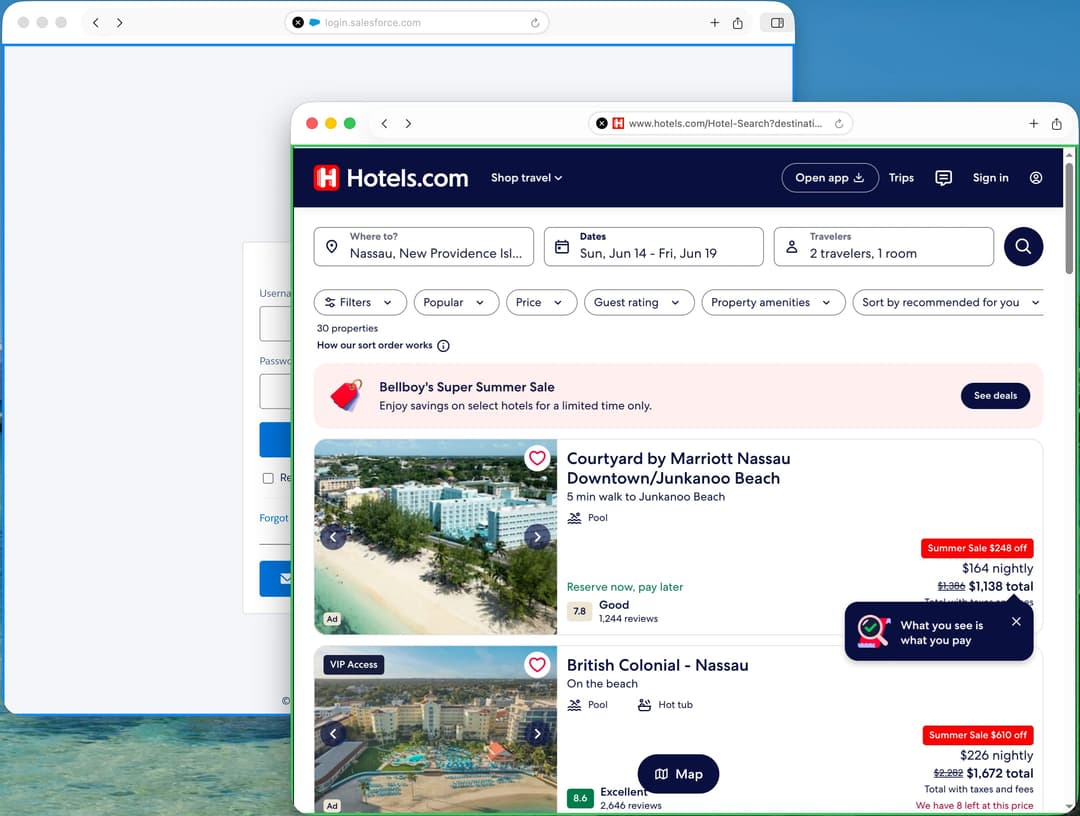Show next photo of Courtyard by Marriott
Image resolution: width=1080 pixels, height=816 pixels.
pyautogui.click(x=537, y=536)
